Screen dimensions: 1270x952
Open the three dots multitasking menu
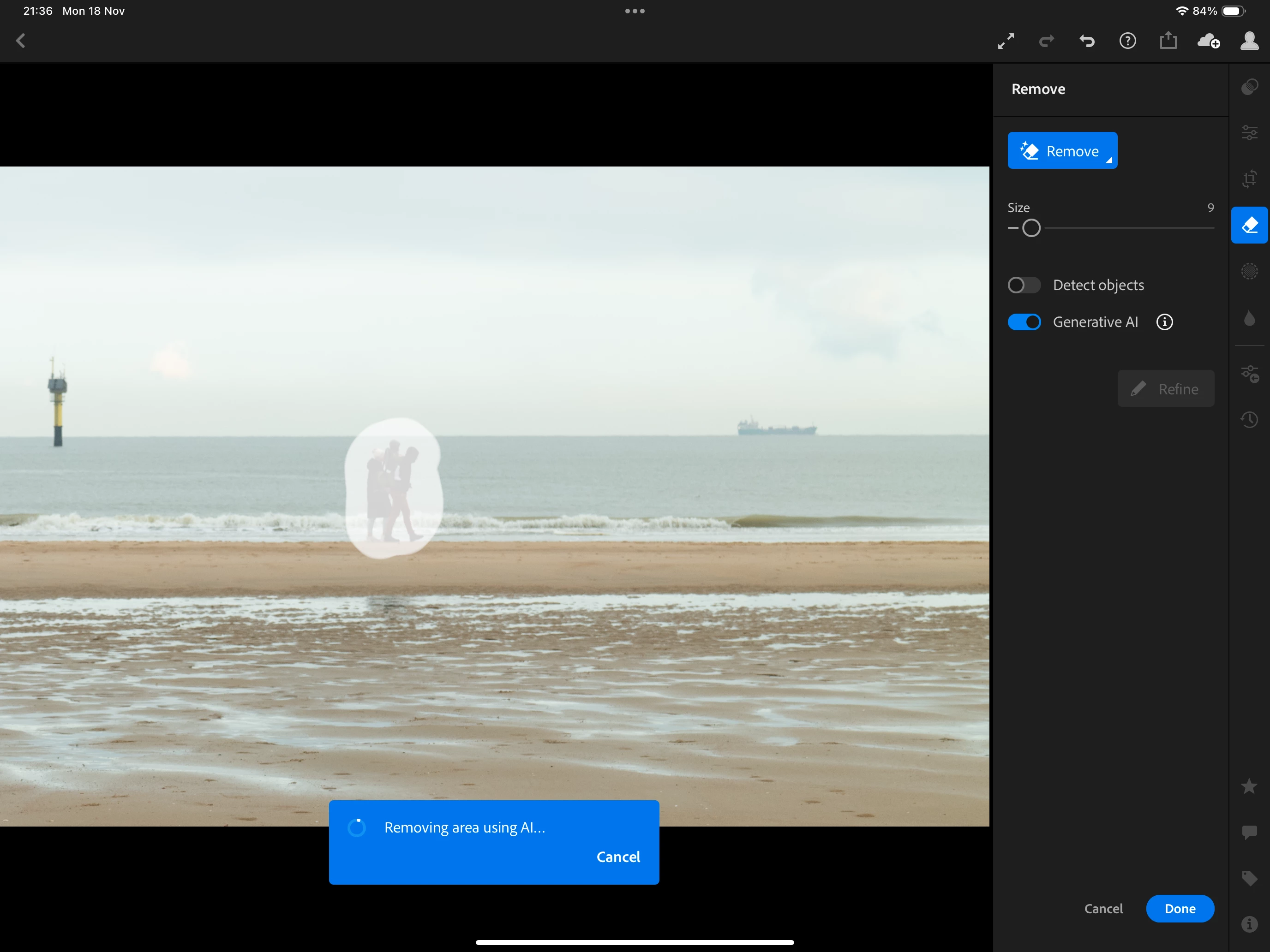(x=635, y=11)
